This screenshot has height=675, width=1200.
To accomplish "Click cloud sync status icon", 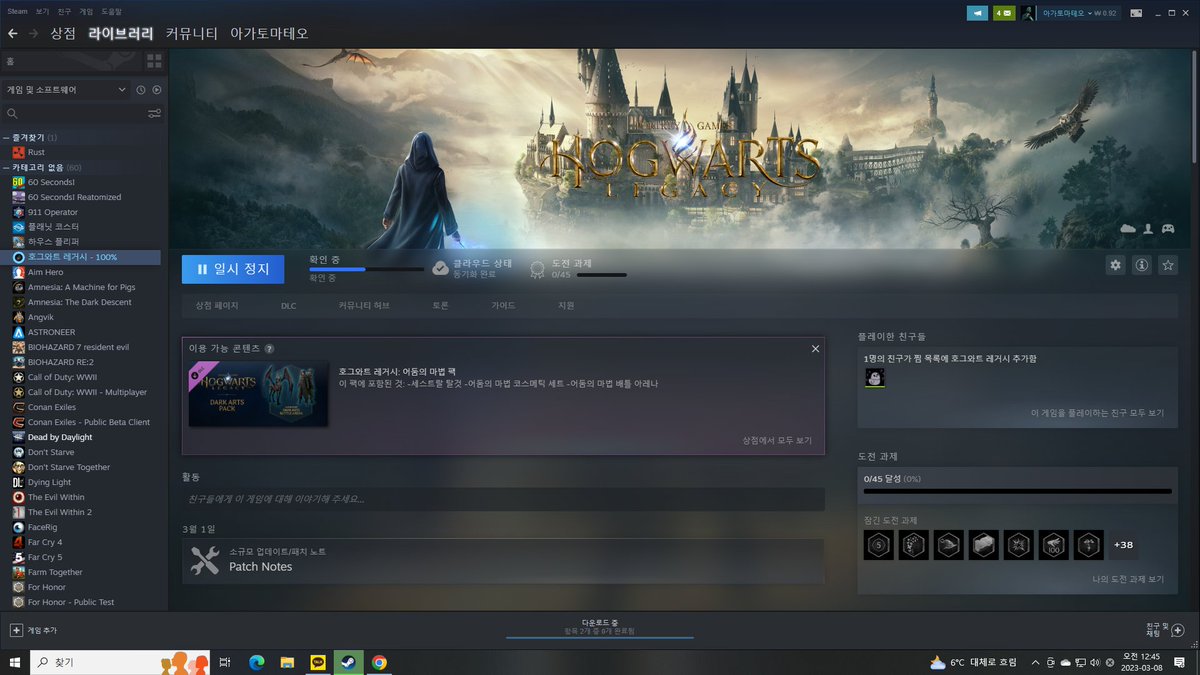I will click(x=440, y=268).
